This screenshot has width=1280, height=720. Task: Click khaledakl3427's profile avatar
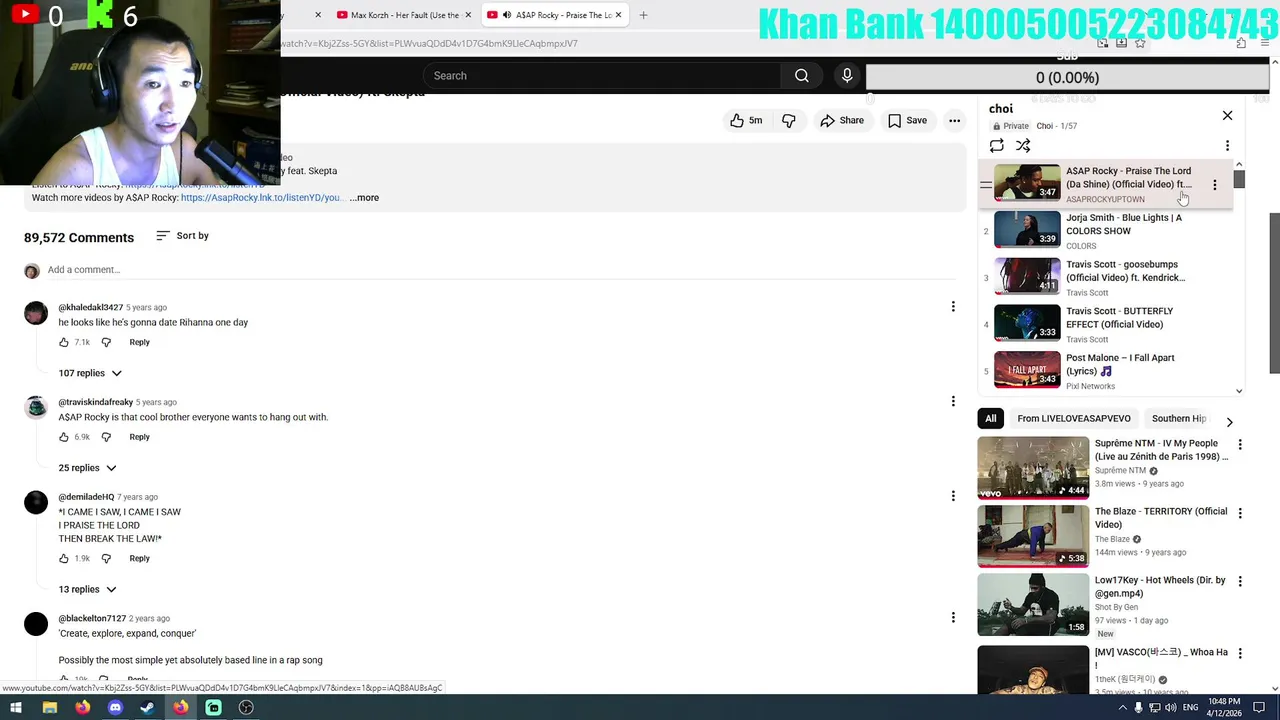[x=36, y=314]
